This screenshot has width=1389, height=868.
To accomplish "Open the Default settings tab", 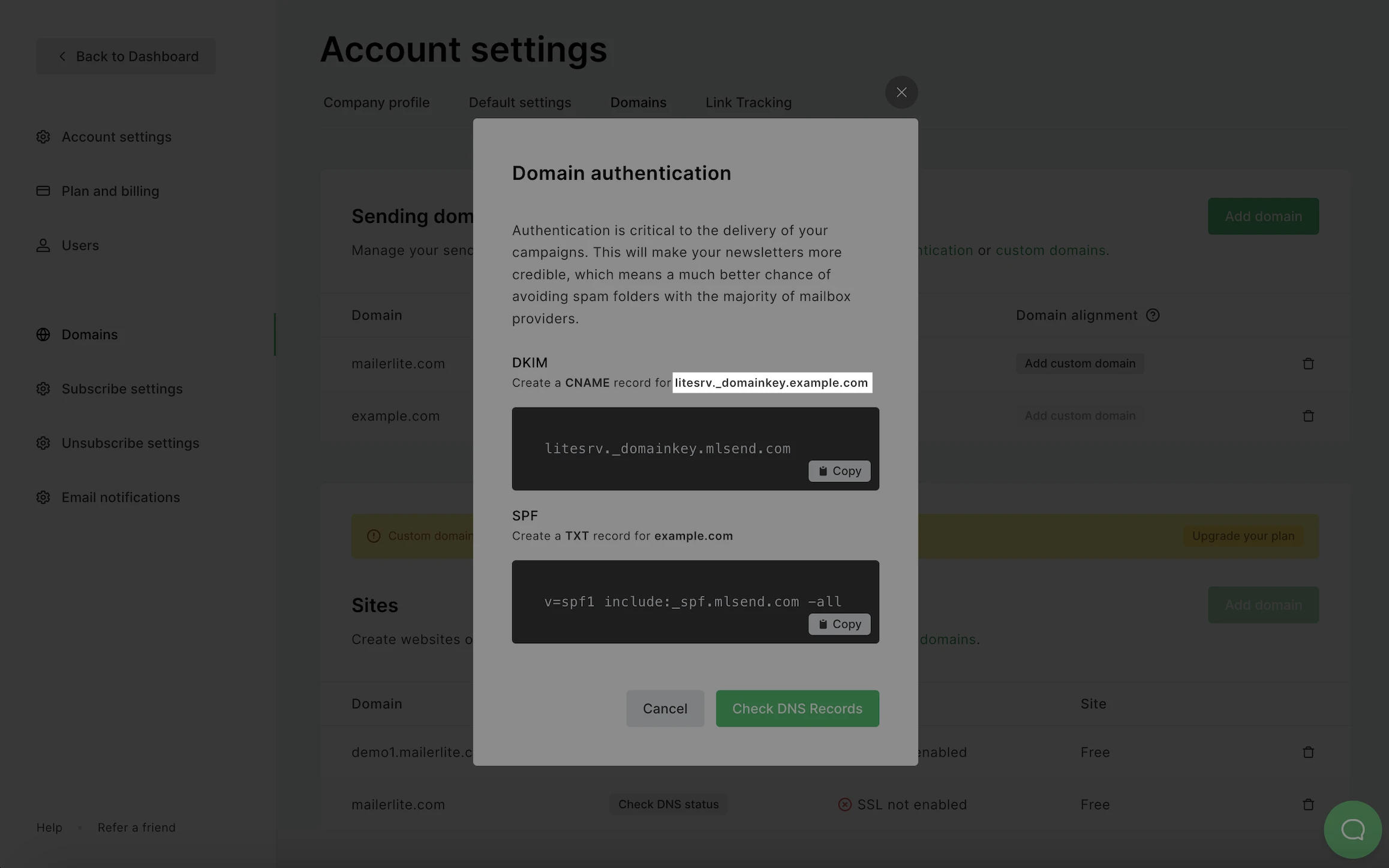I will [x=519, y=103].
